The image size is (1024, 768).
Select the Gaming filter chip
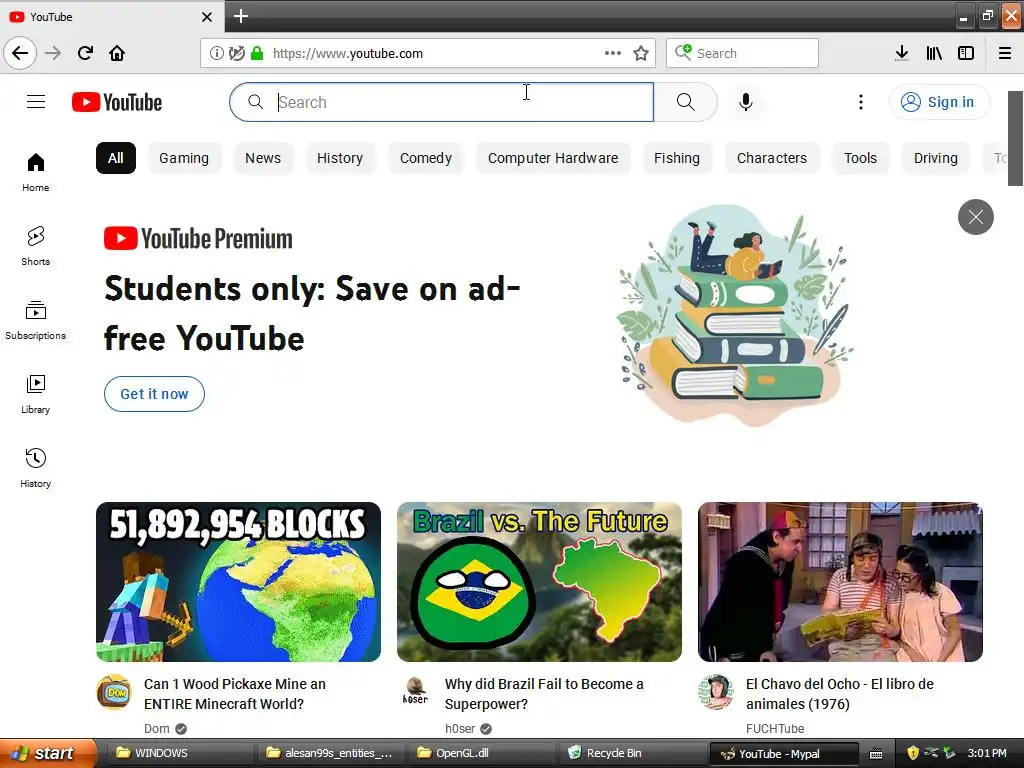tap(184, 158)
